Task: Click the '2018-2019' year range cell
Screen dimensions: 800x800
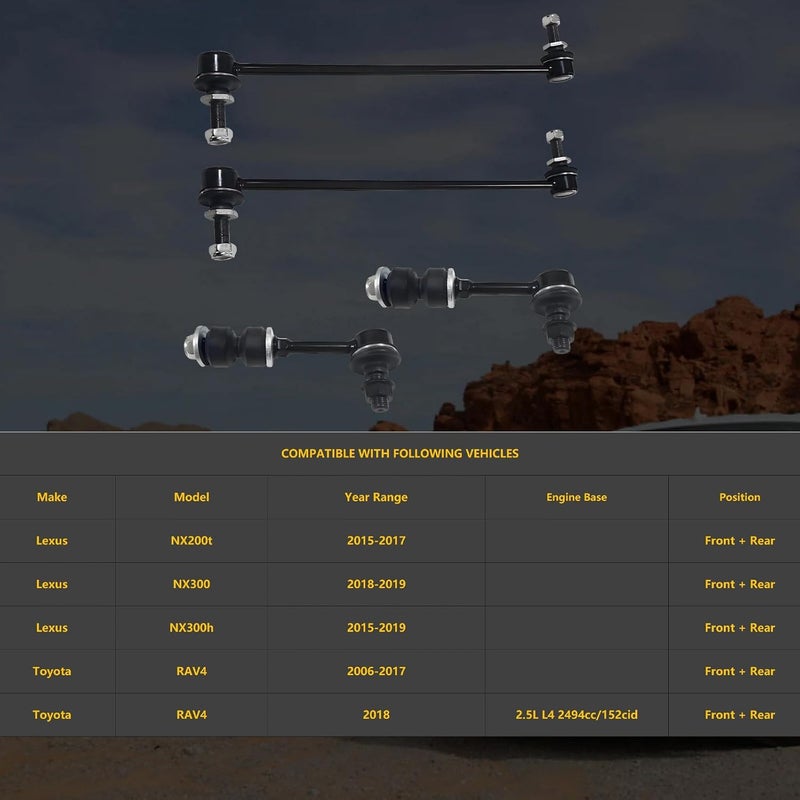Action: point(376,584)
